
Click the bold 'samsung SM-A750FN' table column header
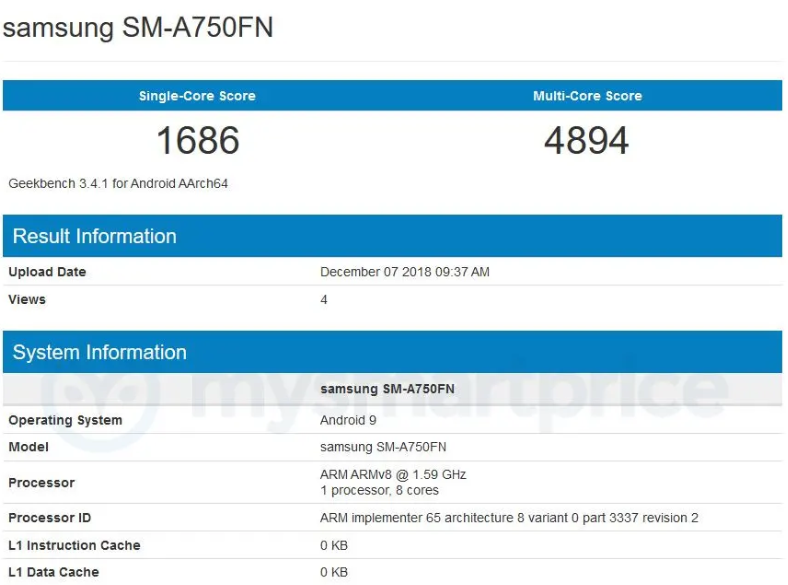387,389
